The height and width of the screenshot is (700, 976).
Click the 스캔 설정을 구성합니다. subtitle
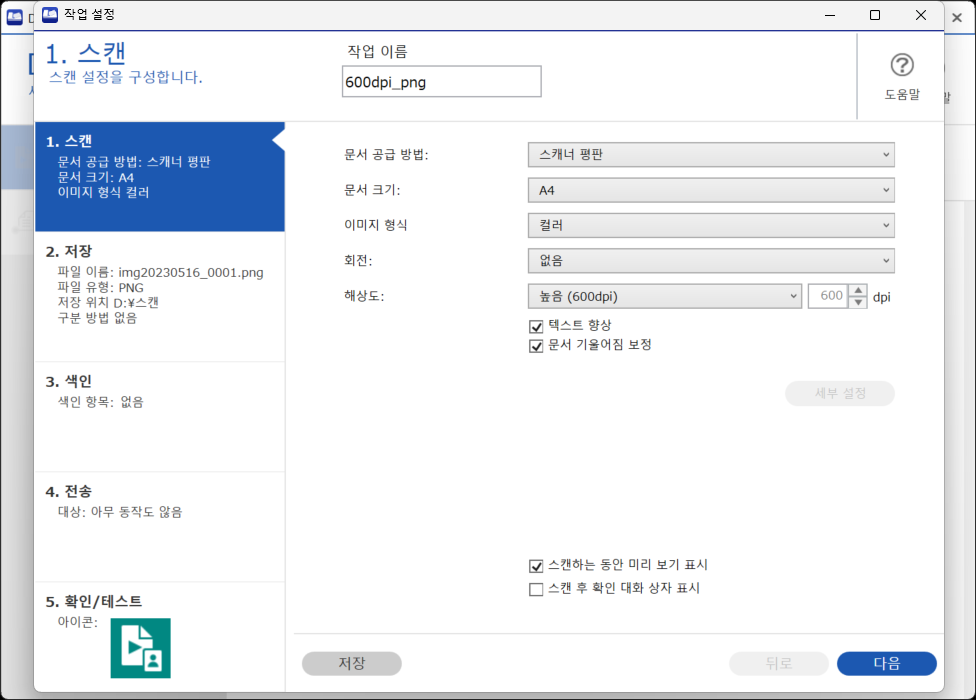point(126,77)
